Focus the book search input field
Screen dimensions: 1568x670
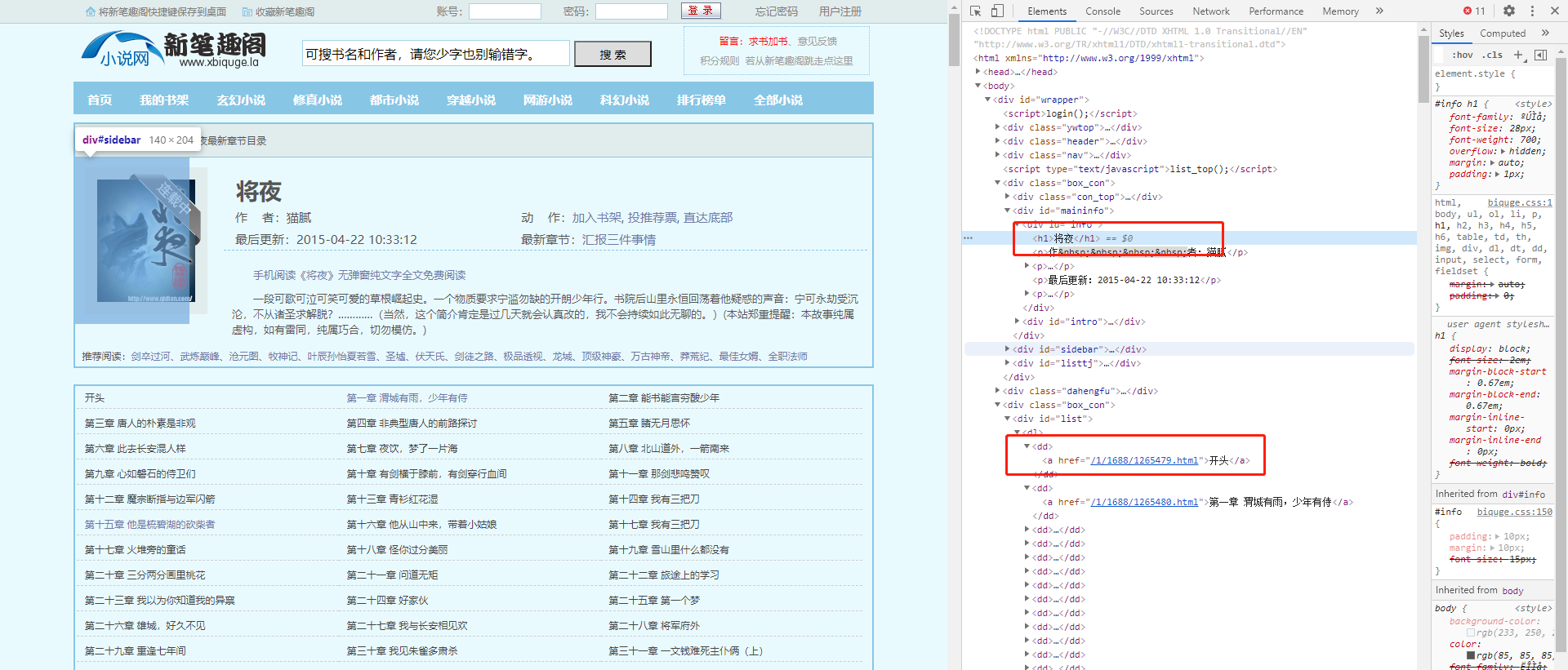pos(435,54)
